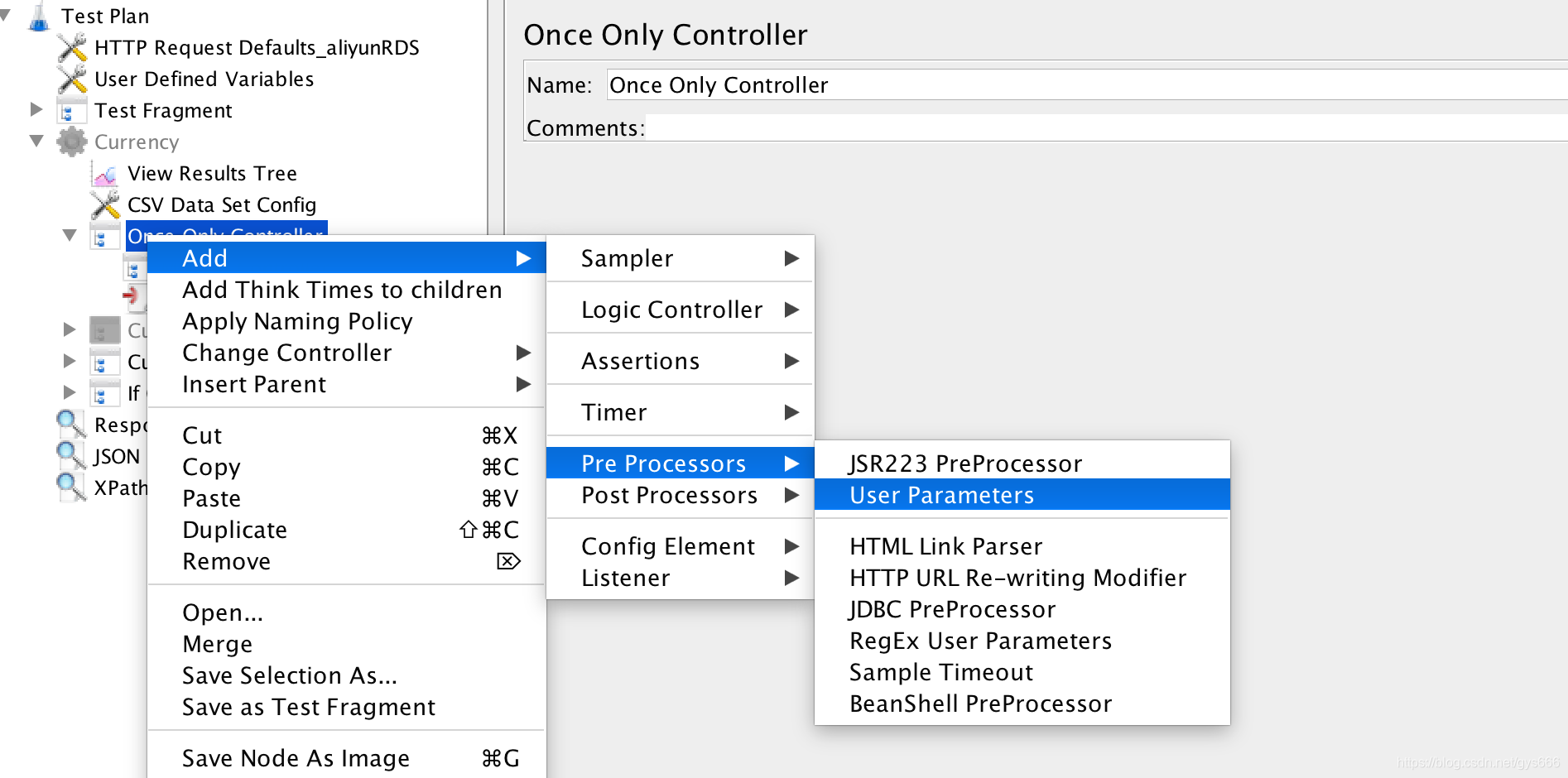Select Merge from context menu
The image size is (1568, 778).
346,644
